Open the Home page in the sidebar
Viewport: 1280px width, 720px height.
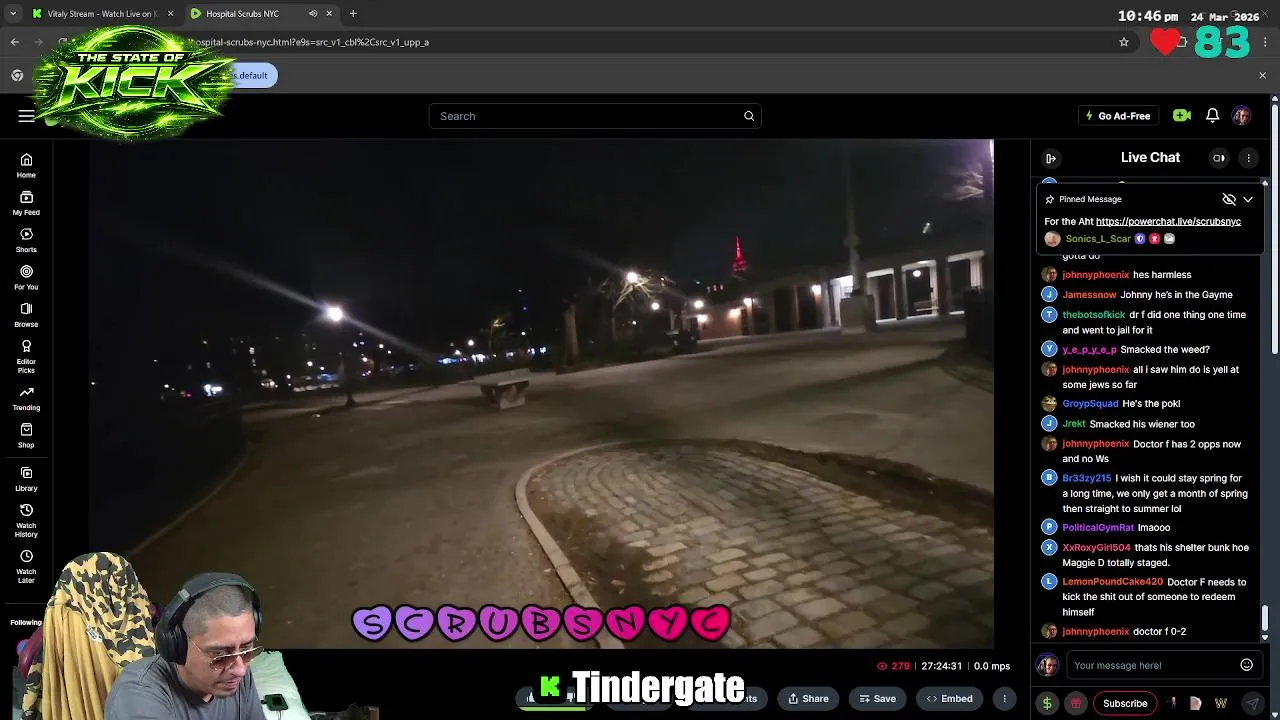coord(26,165)
